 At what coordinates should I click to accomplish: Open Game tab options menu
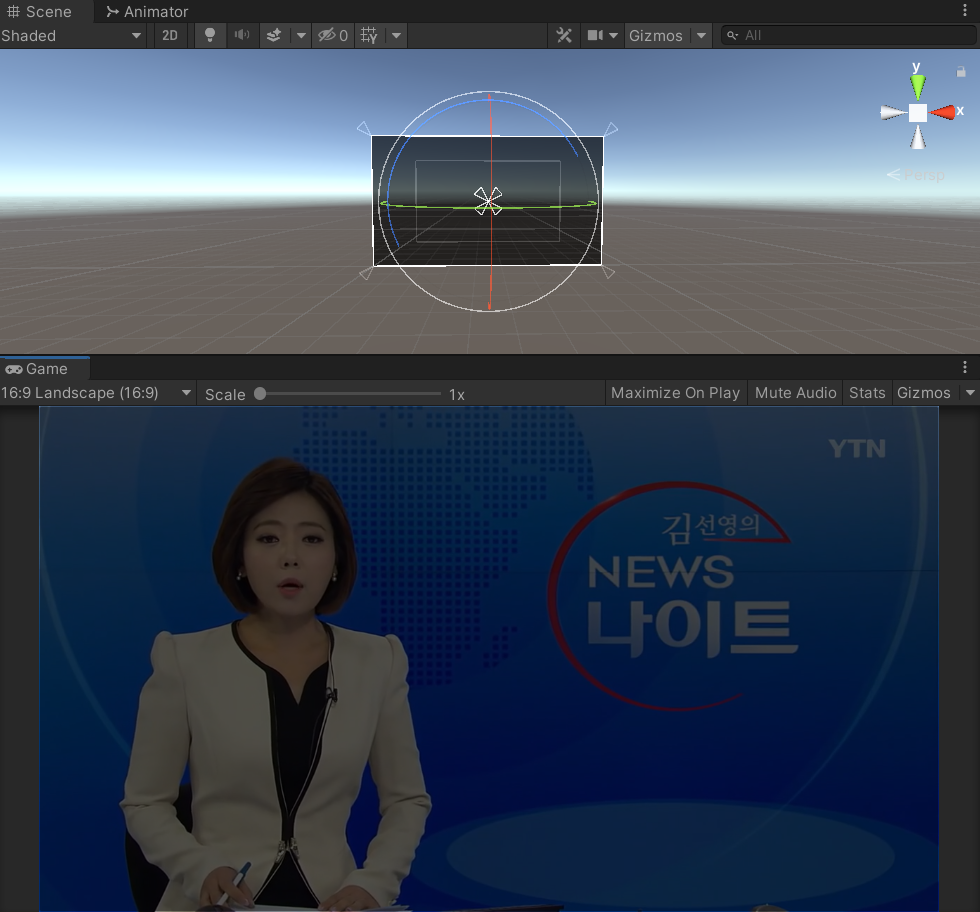[965, 367]
